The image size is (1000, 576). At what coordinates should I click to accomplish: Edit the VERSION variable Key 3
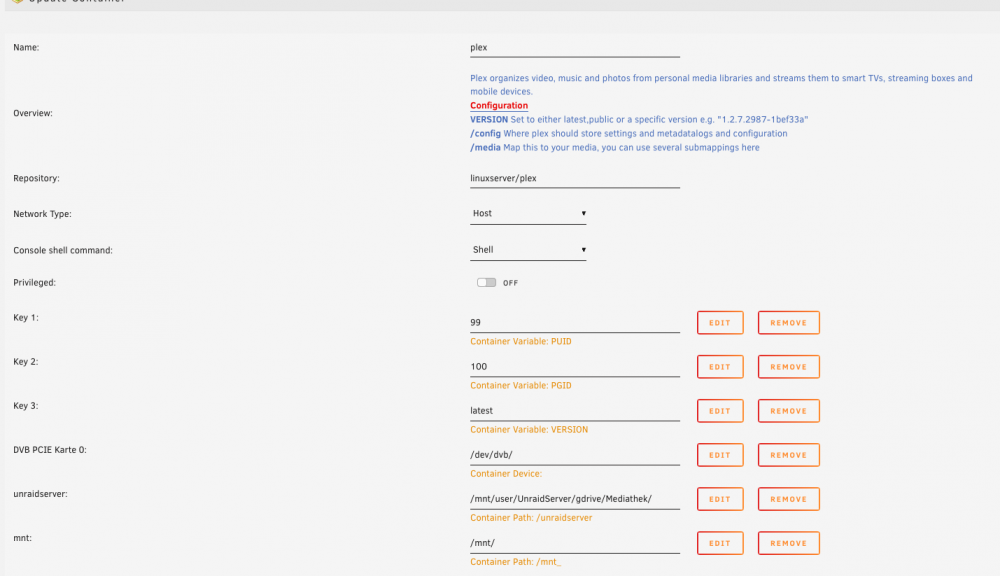pyautogui.click(x=720, y=411)
